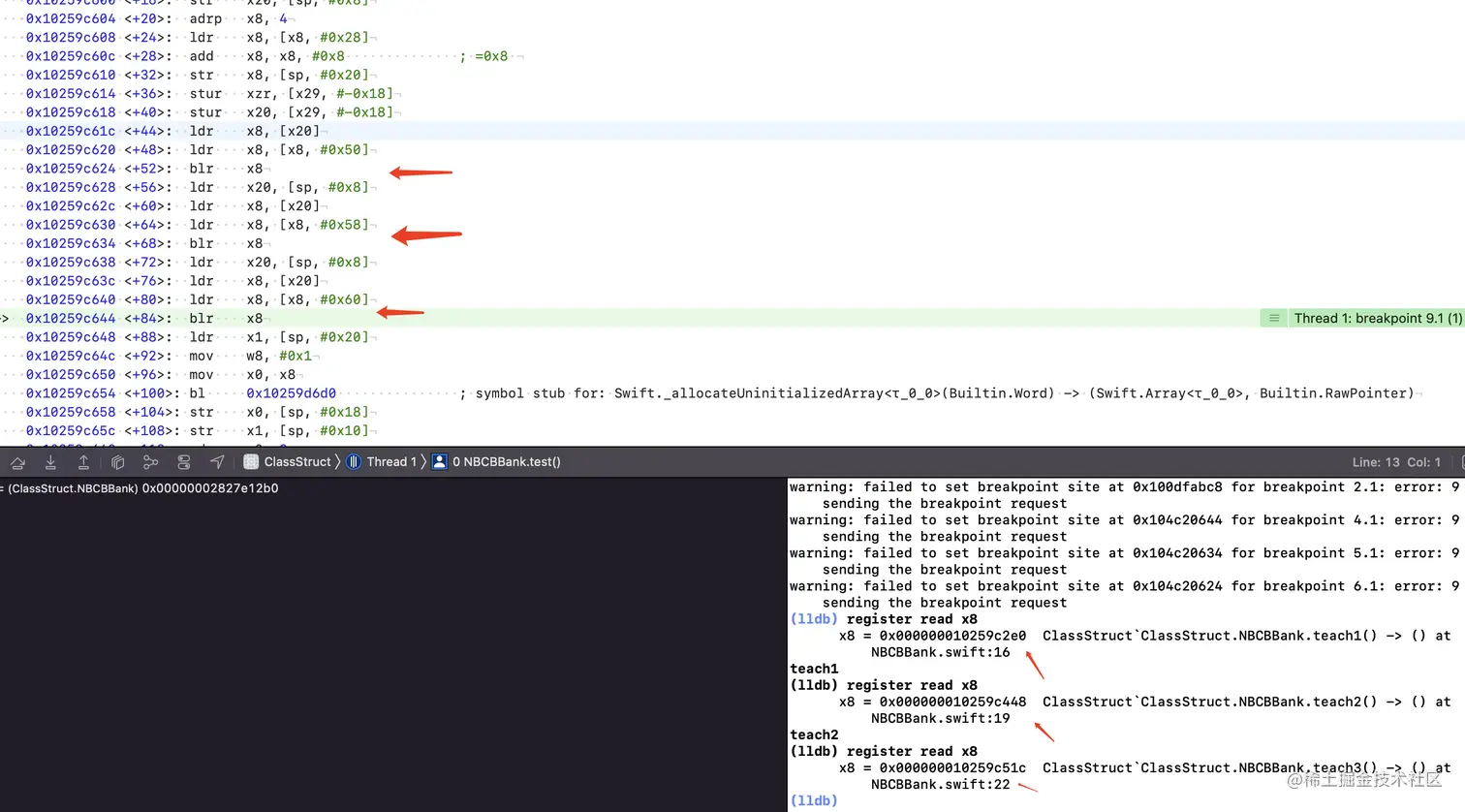Click the adrp line address 0x10259c604
Viewport: 1465px width, 812px height.
(71, 18)
